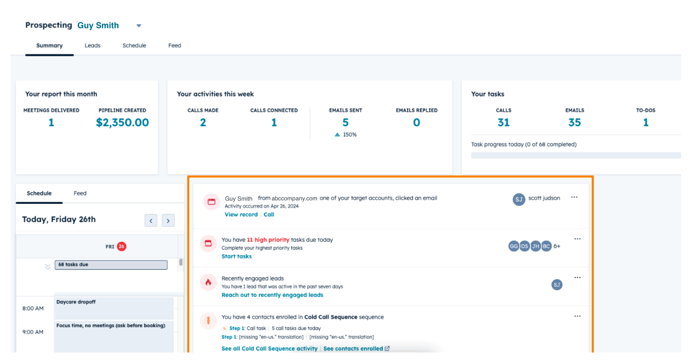Open the top Schedule tab
The width and height of the screenshot is (690, 362).
(x=134, y=45)
